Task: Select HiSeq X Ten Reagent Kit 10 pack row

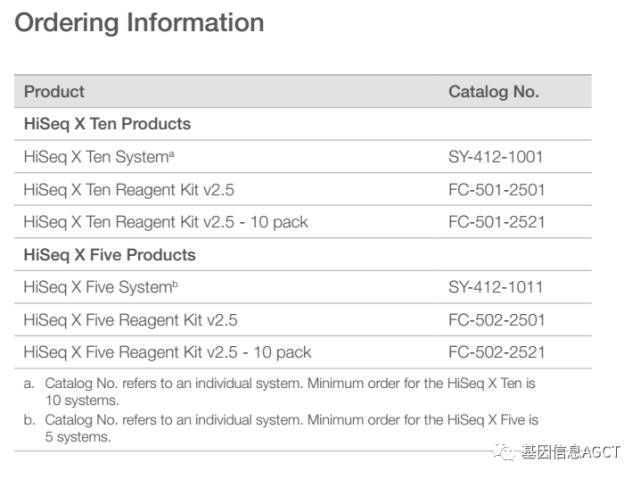Action: pyautogui.click(x=166, y=222)
